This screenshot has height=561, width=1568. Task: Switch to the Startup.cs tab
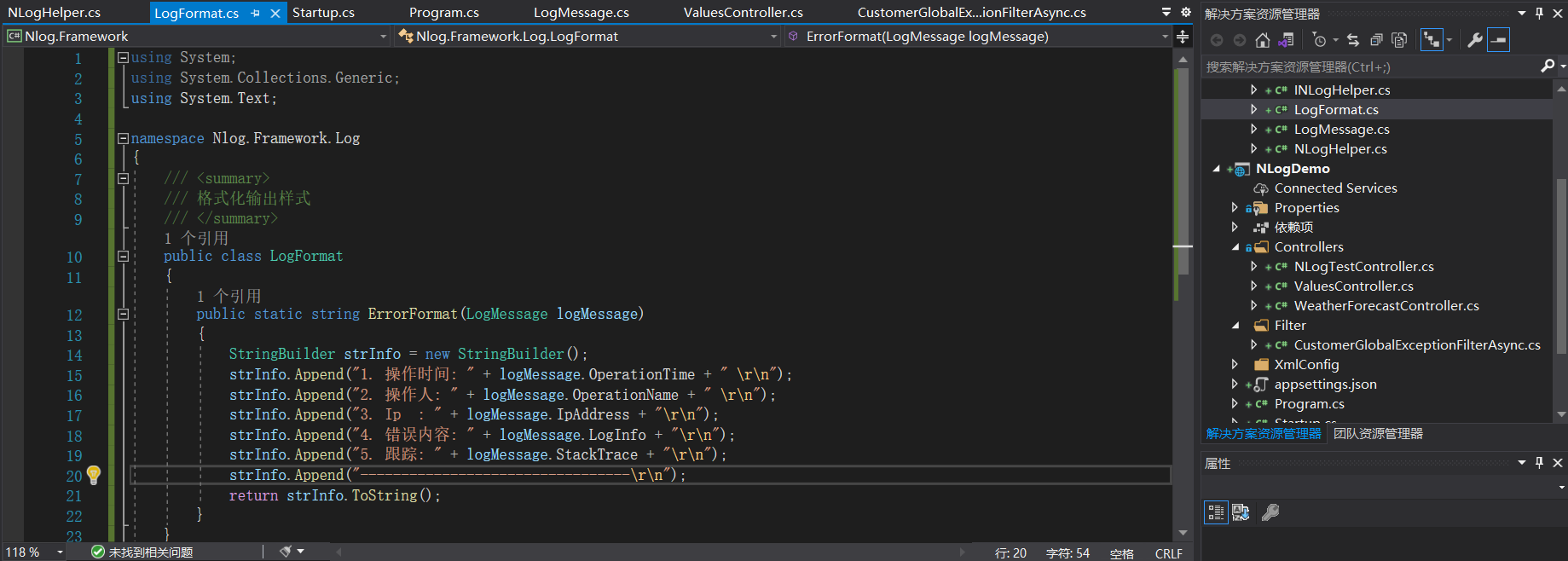click(323, 13)
